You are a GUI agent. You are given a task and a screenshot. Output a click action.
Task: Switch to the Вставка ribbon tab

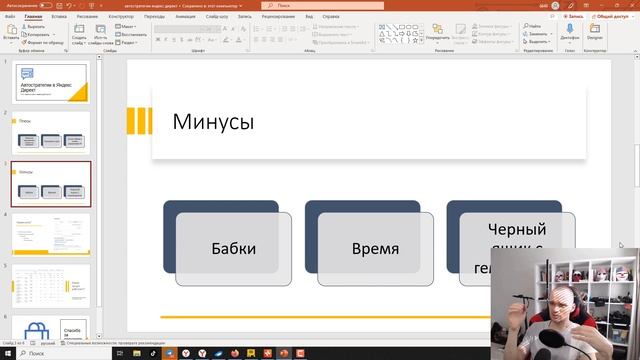tap(59, 17)
